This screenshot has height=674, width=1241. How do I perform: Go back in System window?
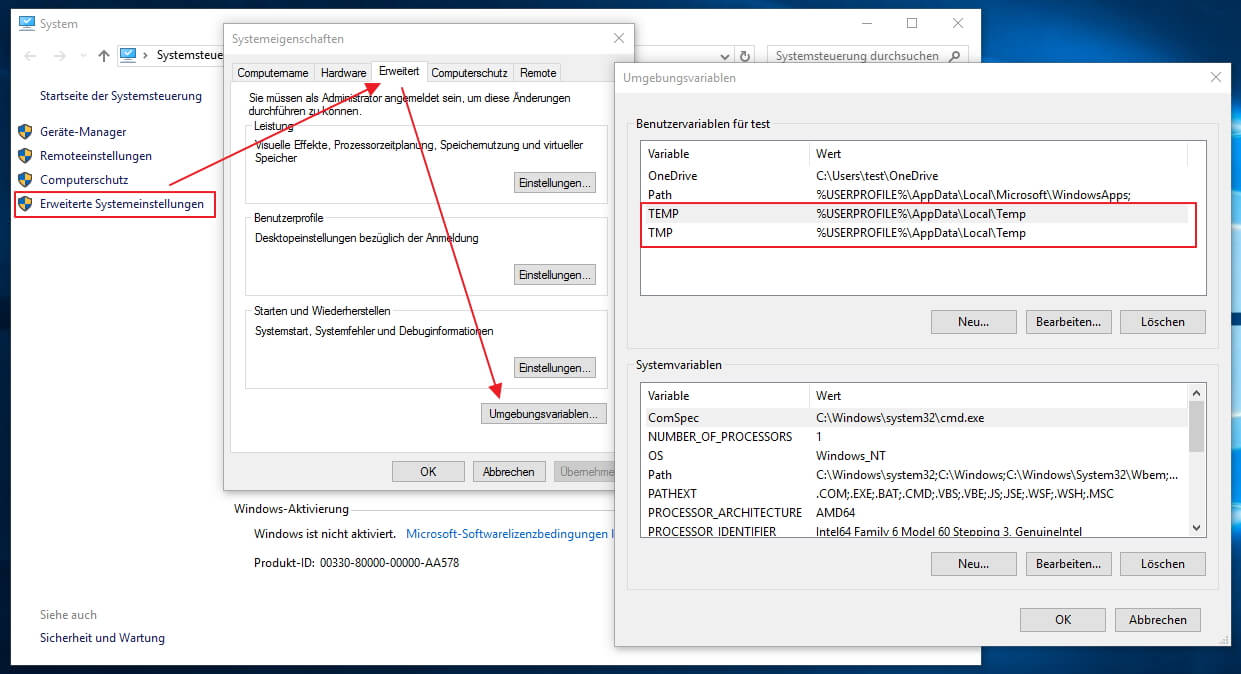pos(30,56)
